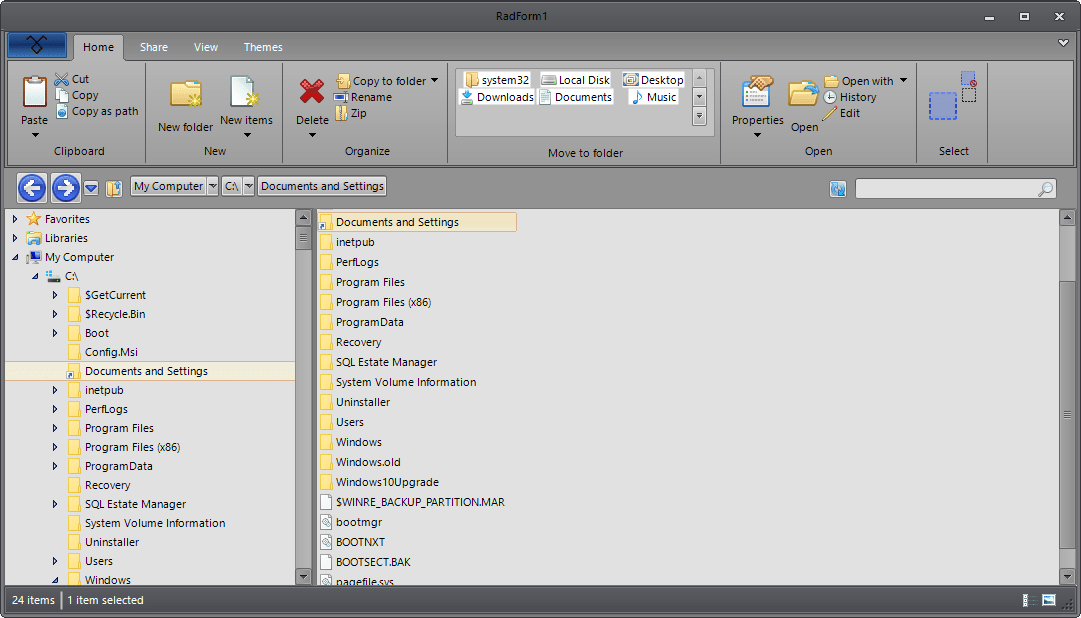This screenshot has width=1081, height=618.
Task: Expand the Favorites tree node
Action: [14, 218]
